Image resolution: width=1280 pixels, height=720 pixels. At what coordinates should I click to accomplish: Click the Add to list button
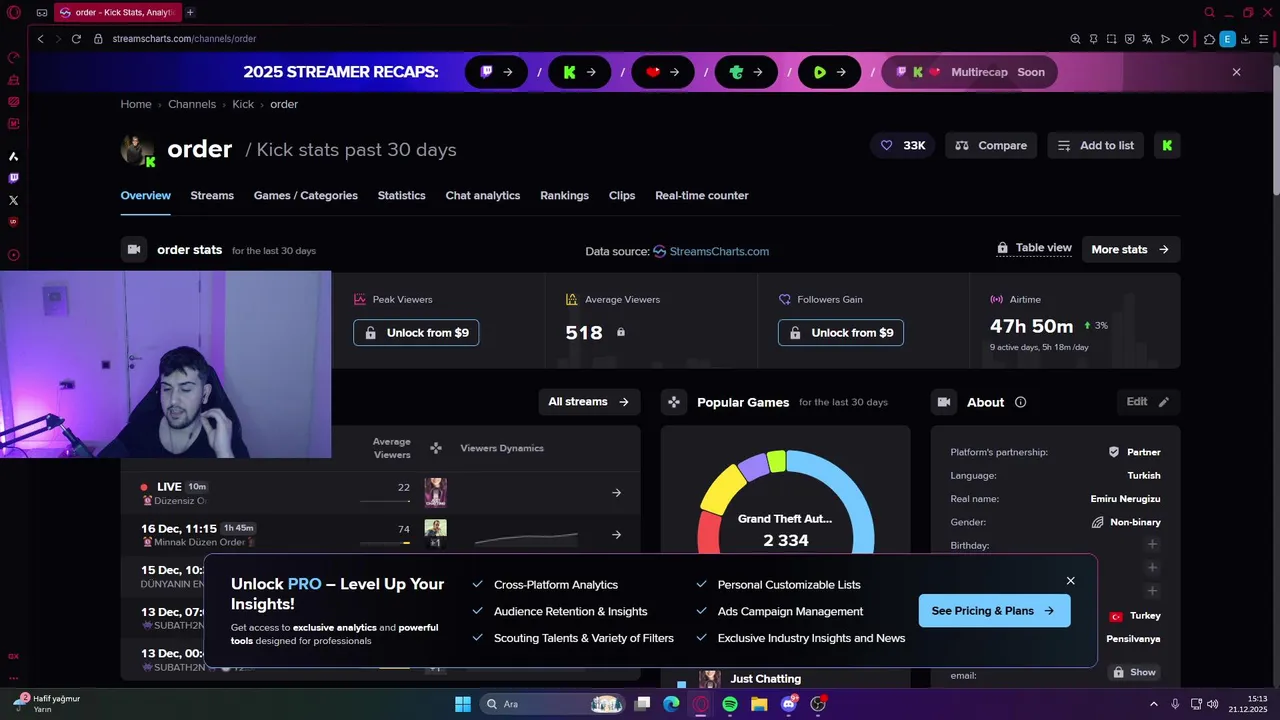[1097, 145]
